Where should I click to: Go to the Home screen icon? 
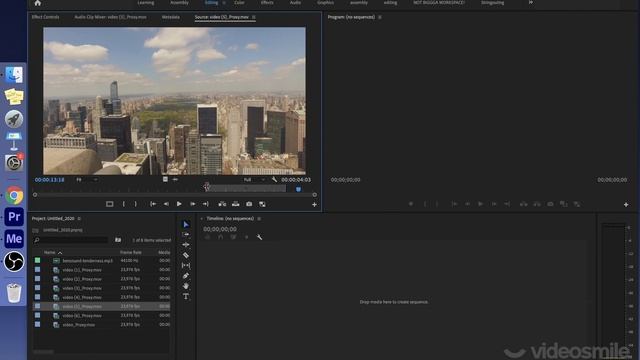[38, 3]
